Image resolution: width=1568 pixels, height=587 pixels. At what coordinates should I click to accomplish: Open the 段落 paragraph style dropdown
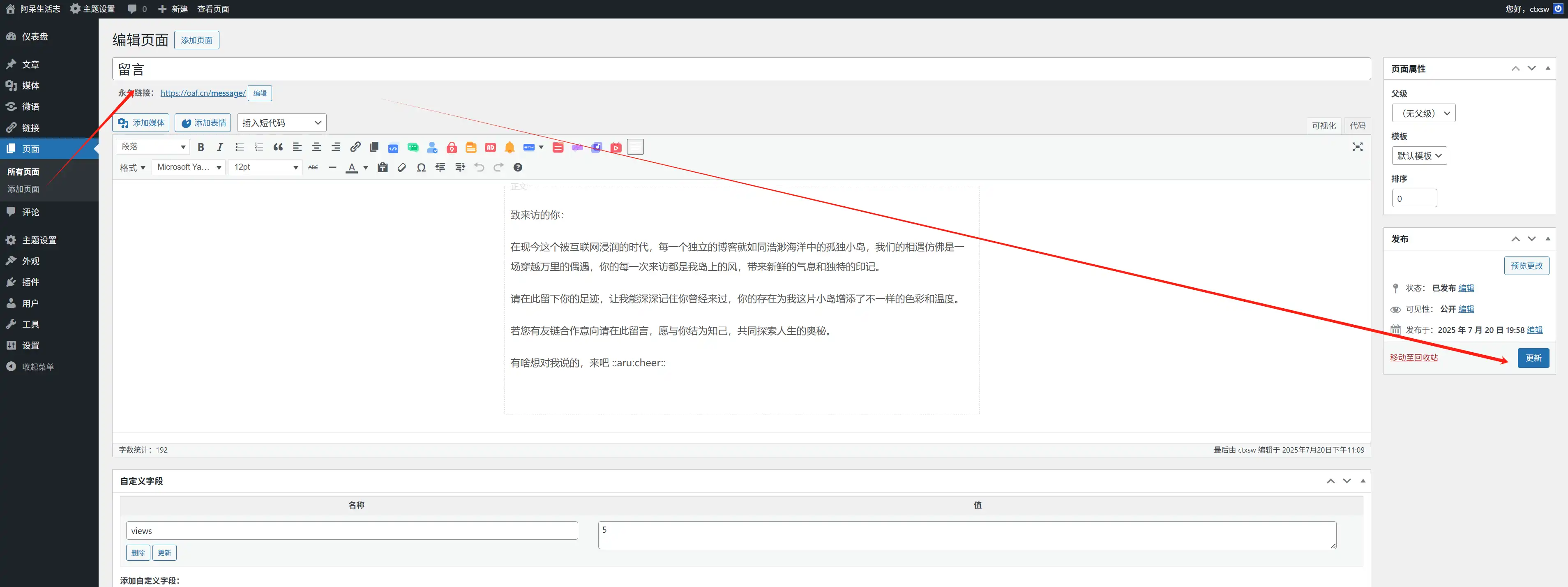152,147
